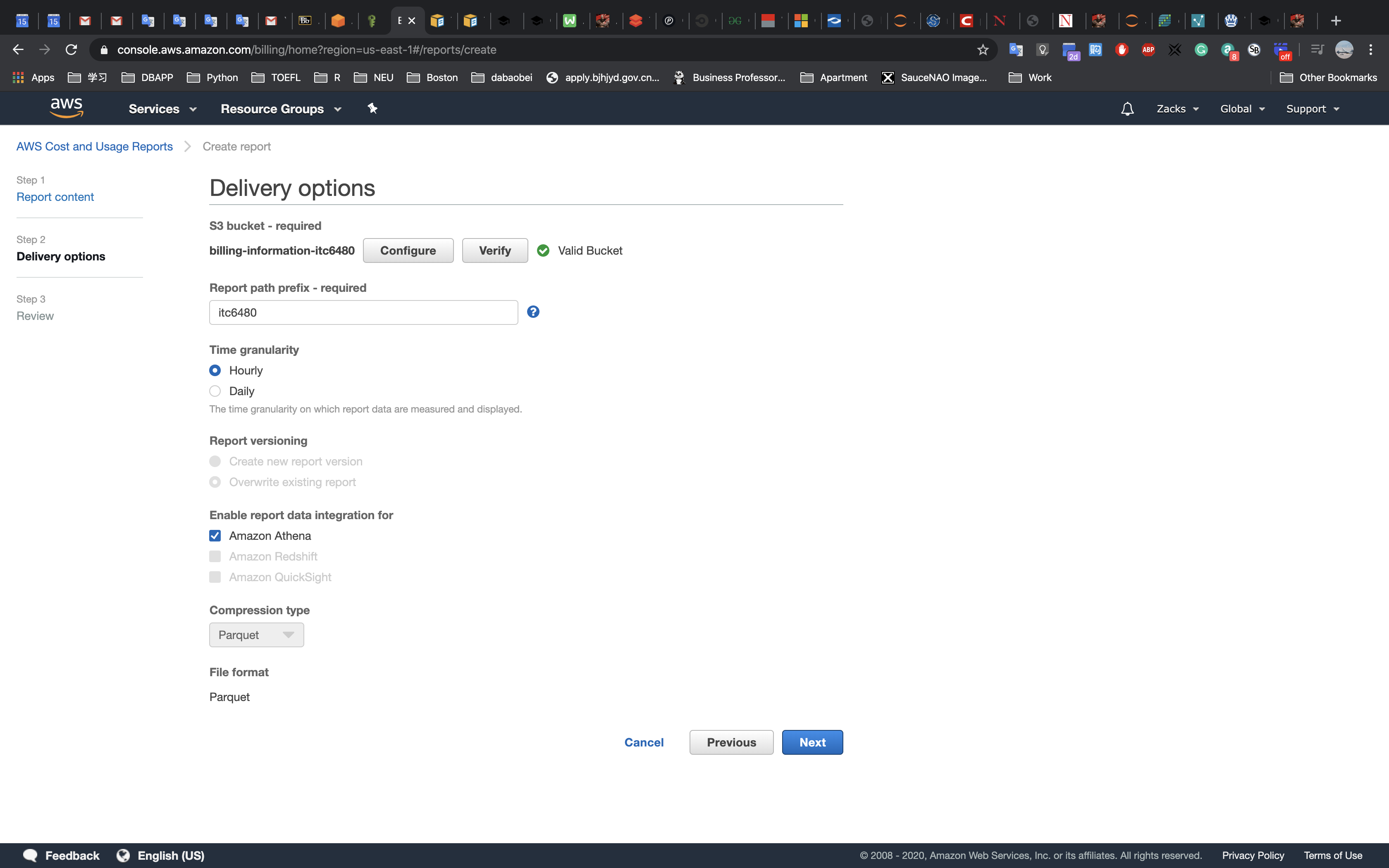Open the notifications bell icon

1126,109
